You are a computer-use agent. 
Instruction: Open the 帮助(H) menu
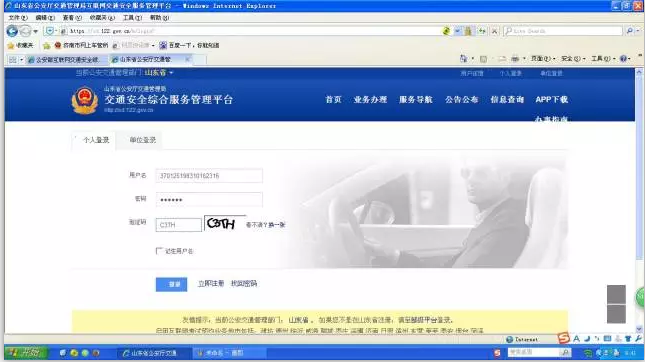(159, 18)
